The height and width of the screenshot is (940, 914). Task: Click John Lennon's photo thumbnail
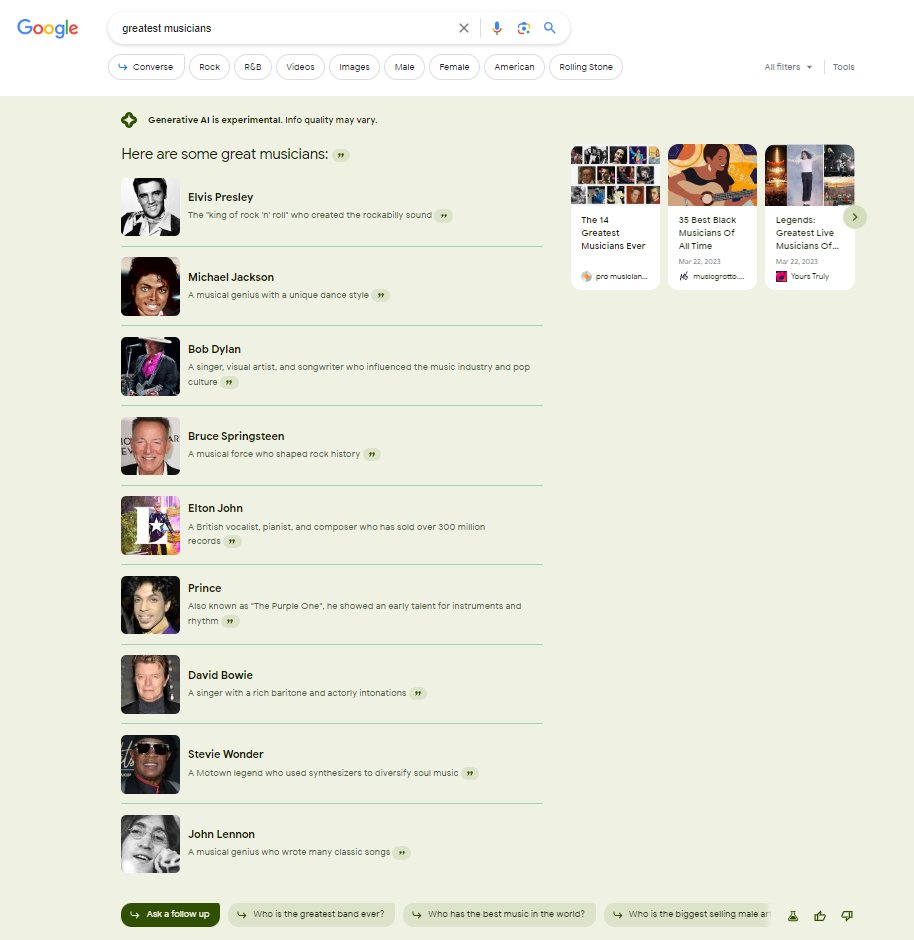150,844
